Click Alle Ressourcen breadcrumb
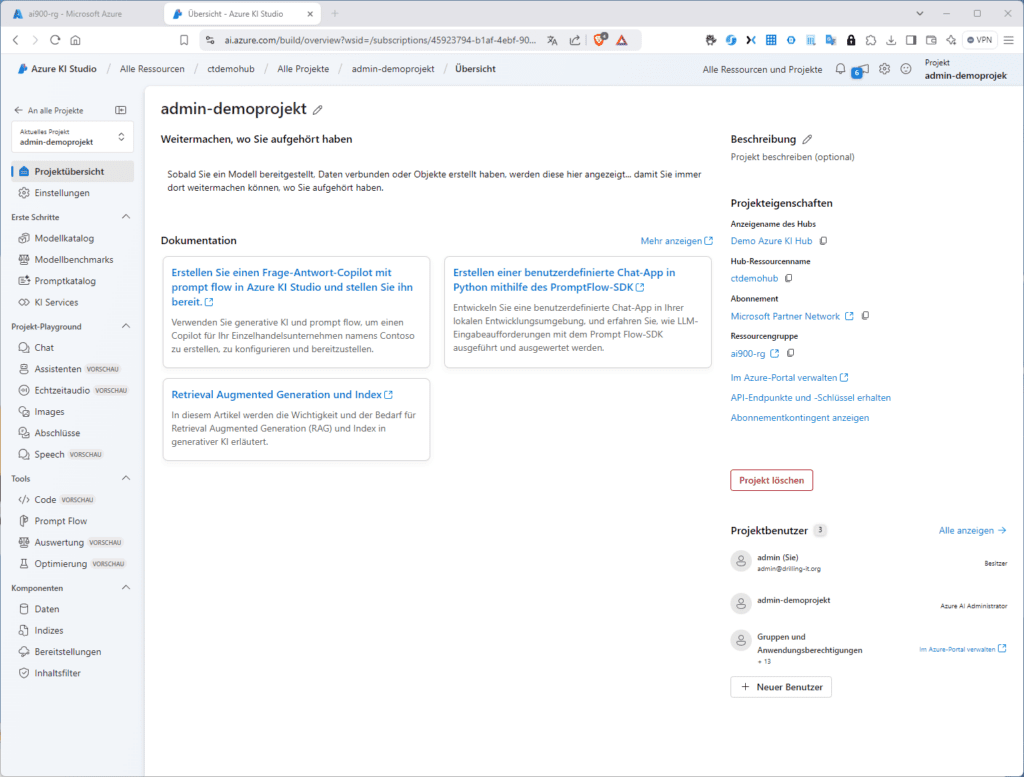 tap(152, 69)
